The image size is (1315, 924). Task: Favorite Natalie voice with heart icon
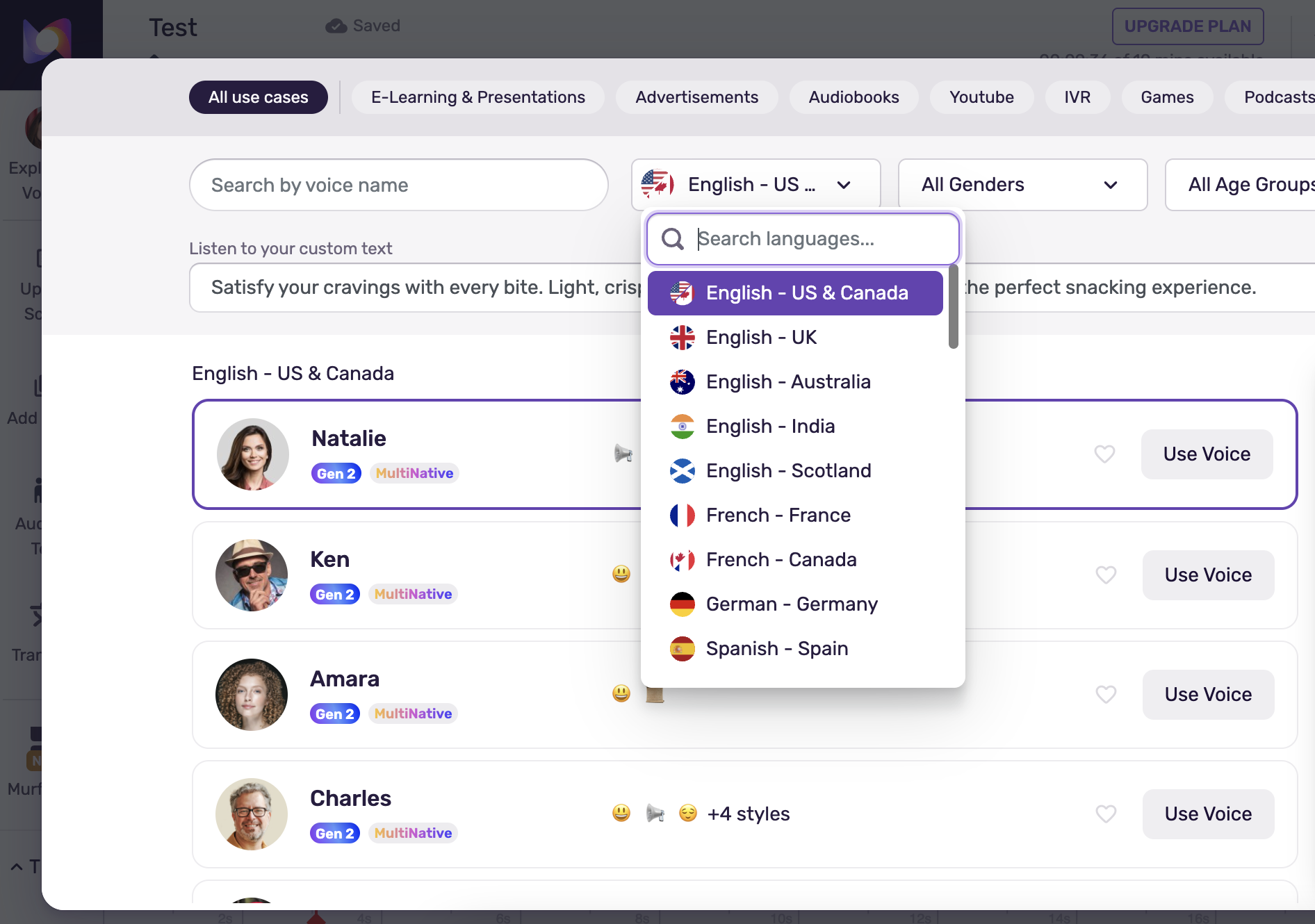coord(1104,454)
